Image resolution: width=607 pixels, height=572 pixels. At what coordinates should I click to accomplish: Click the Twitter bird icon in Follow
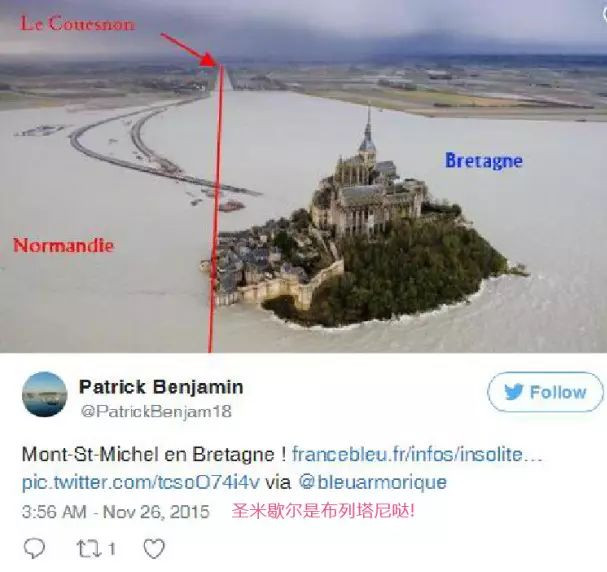point(514,392)
